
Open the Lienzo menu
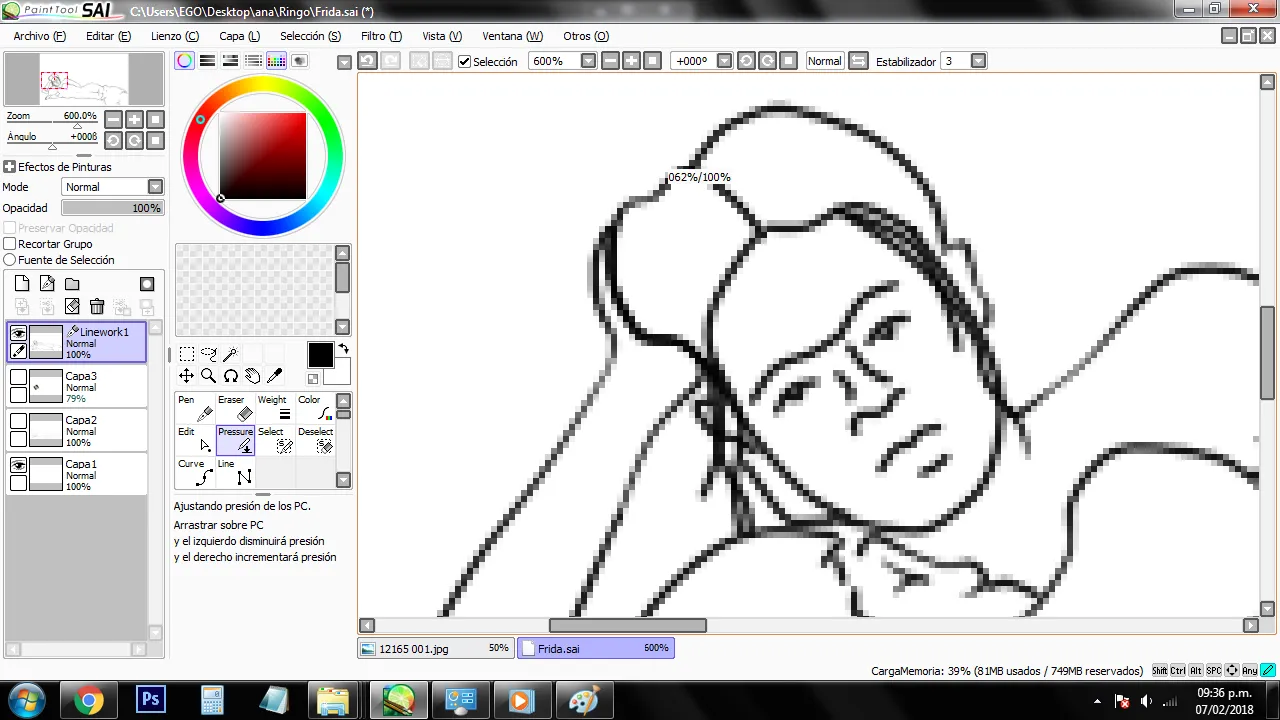[175, 36]
